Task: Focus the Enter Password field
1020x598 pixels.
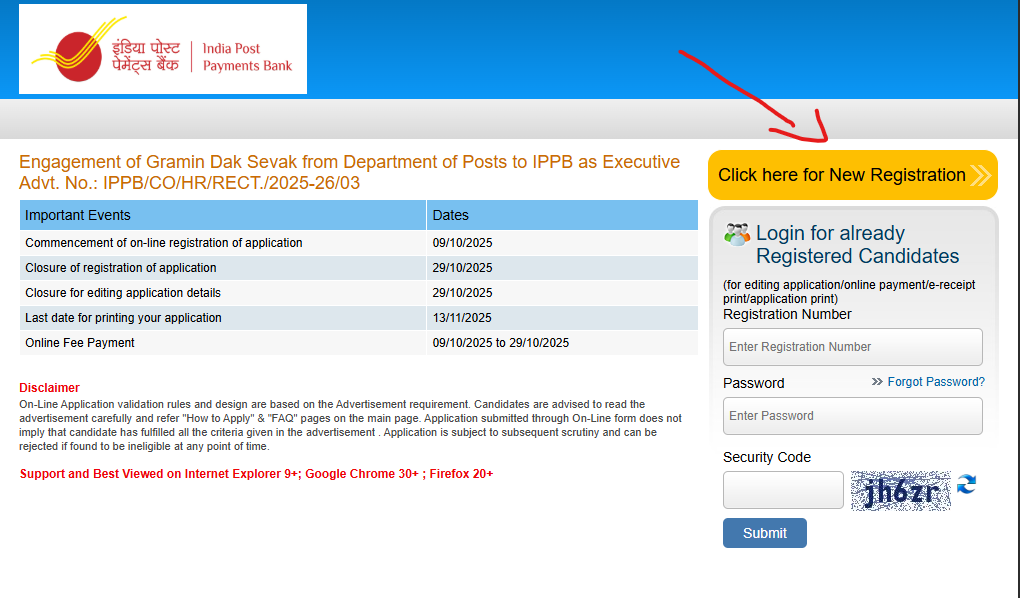Action: (x=852, y=416)
